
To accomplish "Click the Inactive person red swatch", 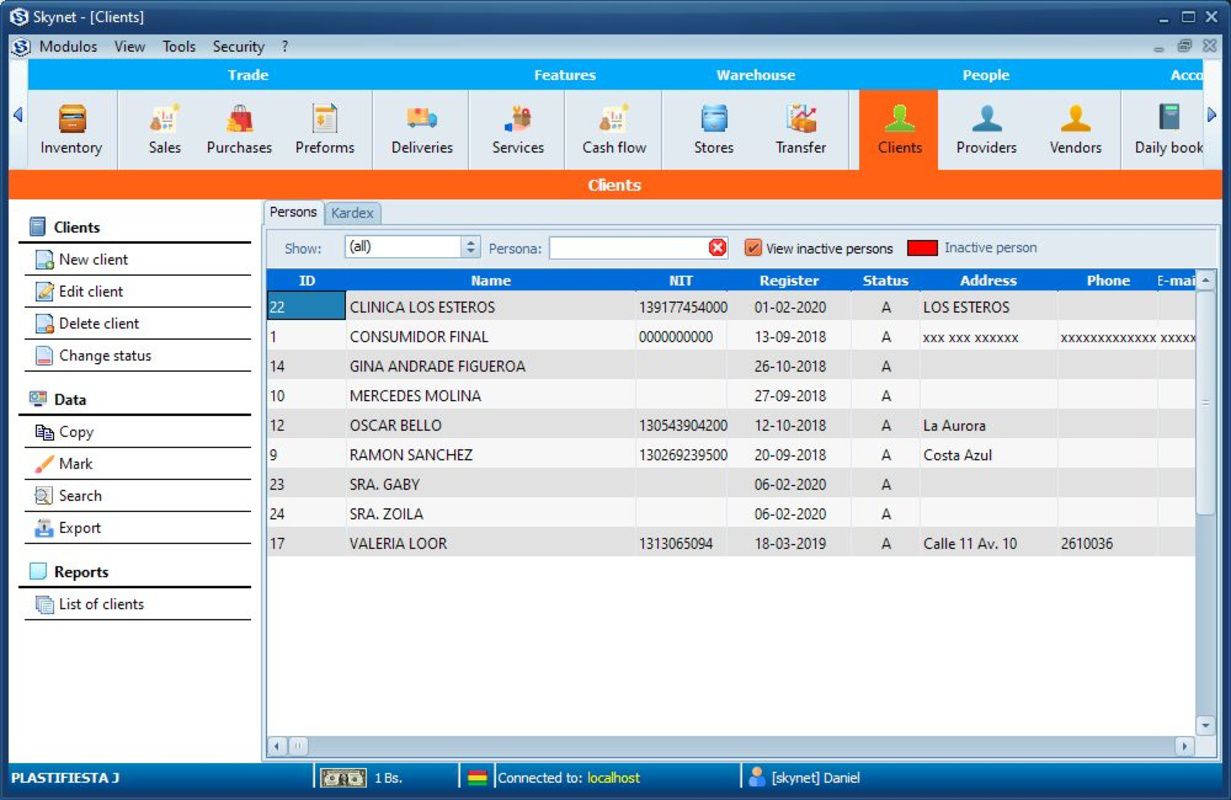I will tap(922, 248).
